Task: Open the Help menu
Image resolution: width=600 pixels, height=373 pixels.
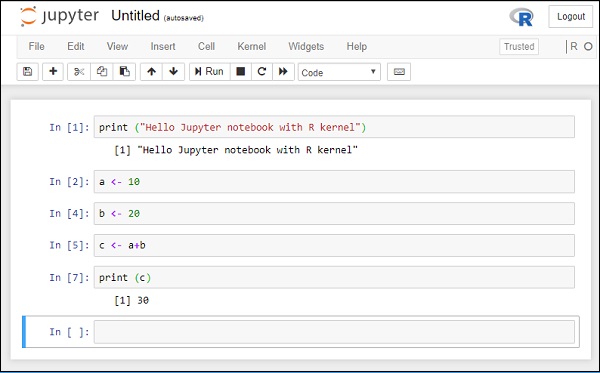Action: click(357, 46)
